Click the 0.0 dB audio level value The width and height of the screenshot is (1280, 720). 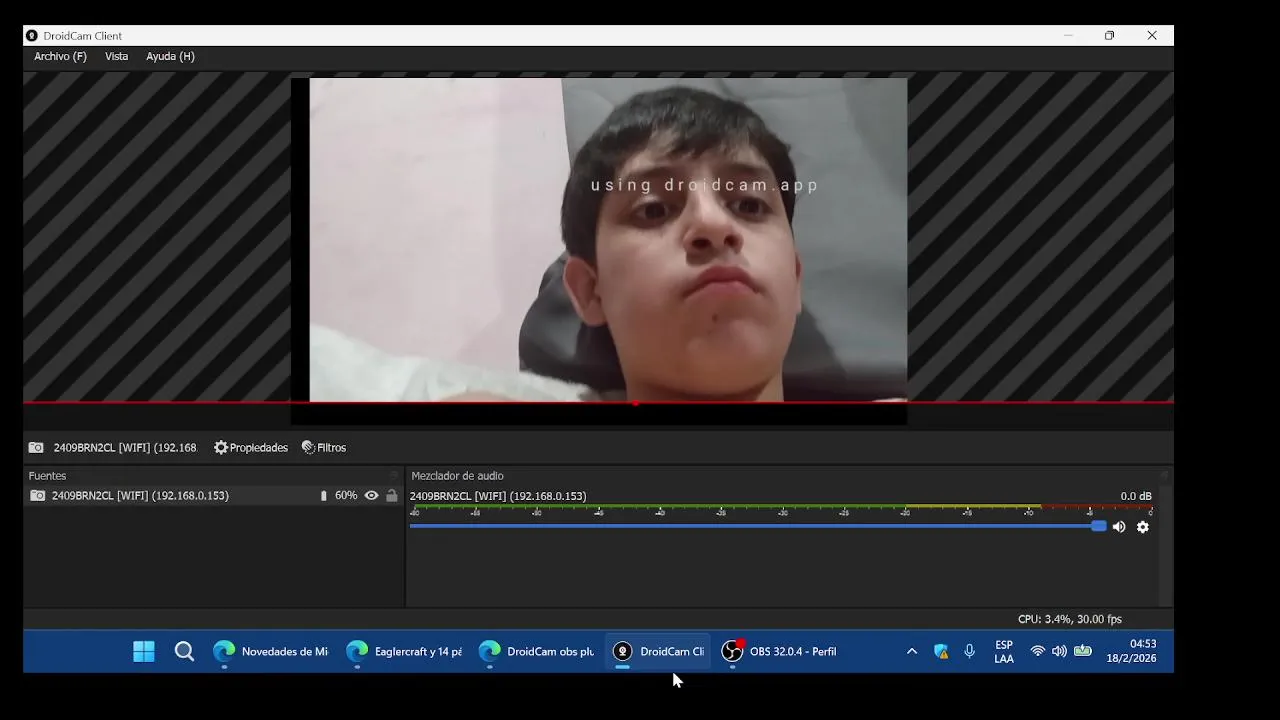coord(1136,496)
